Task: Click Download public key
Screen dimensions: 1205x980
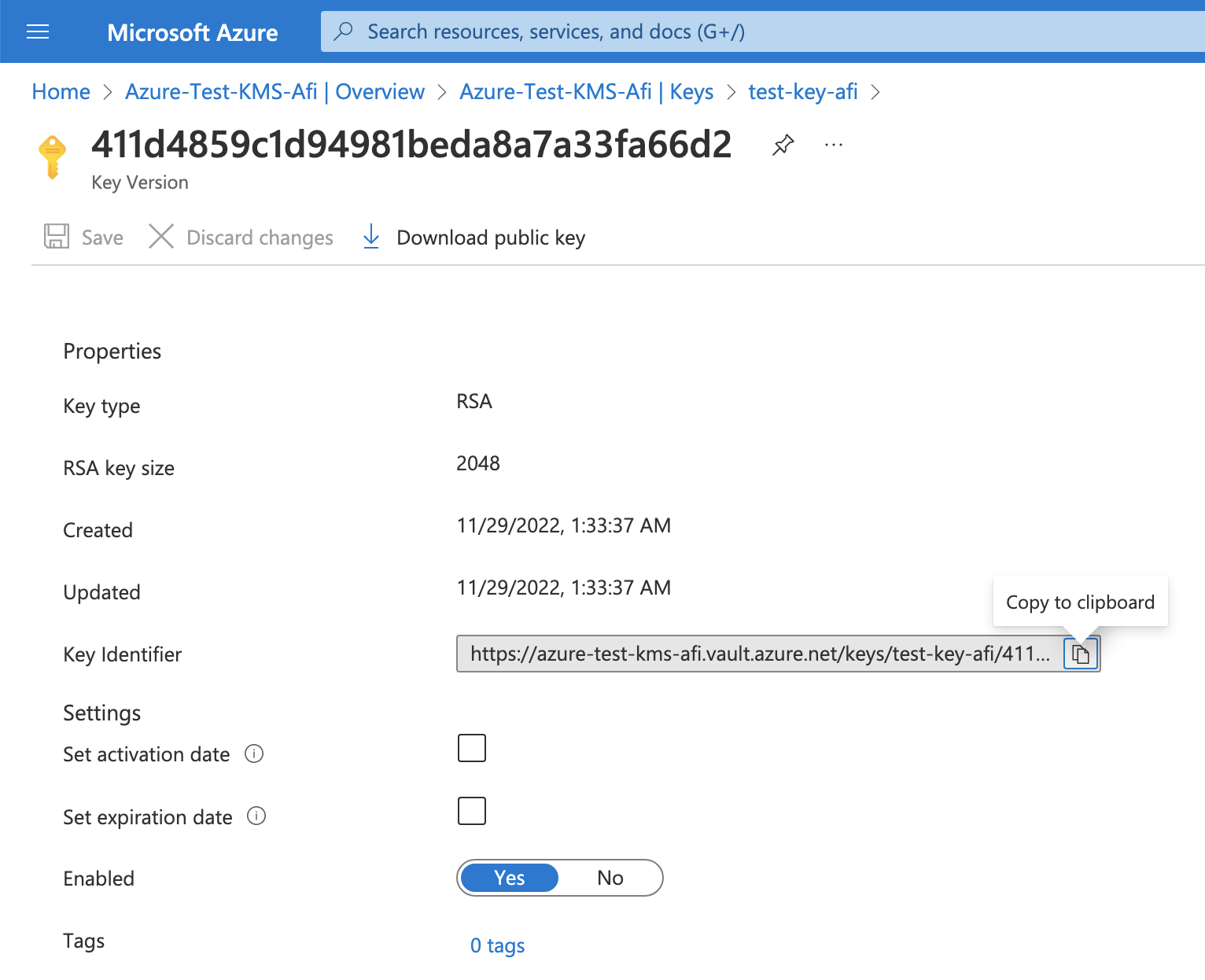Action: tap(491, 238)
